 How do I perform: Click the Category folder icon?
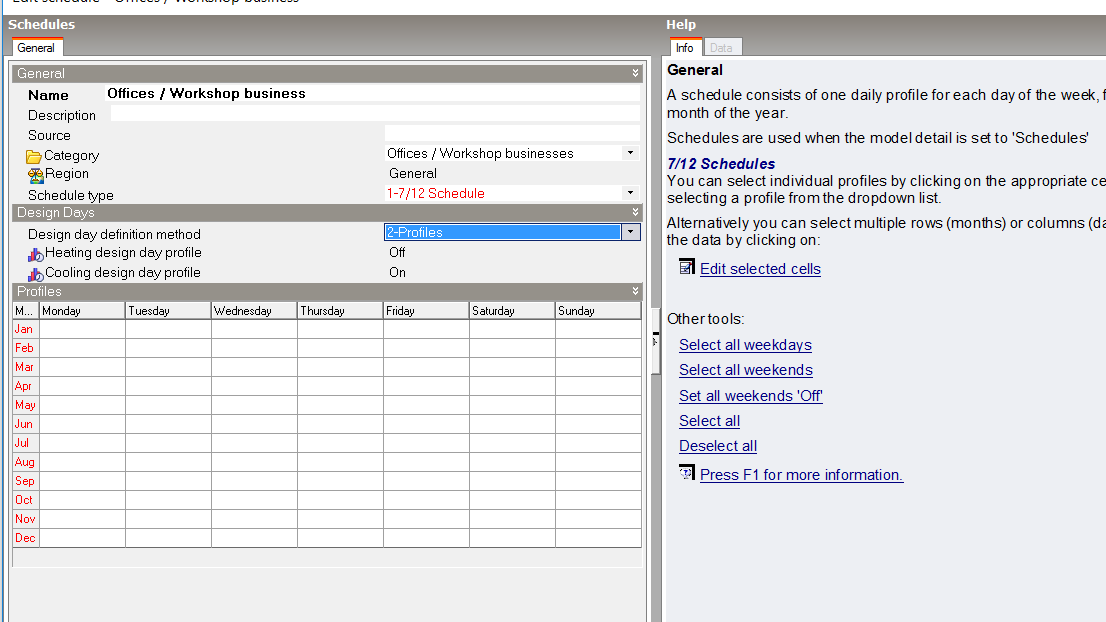(33, 156)
